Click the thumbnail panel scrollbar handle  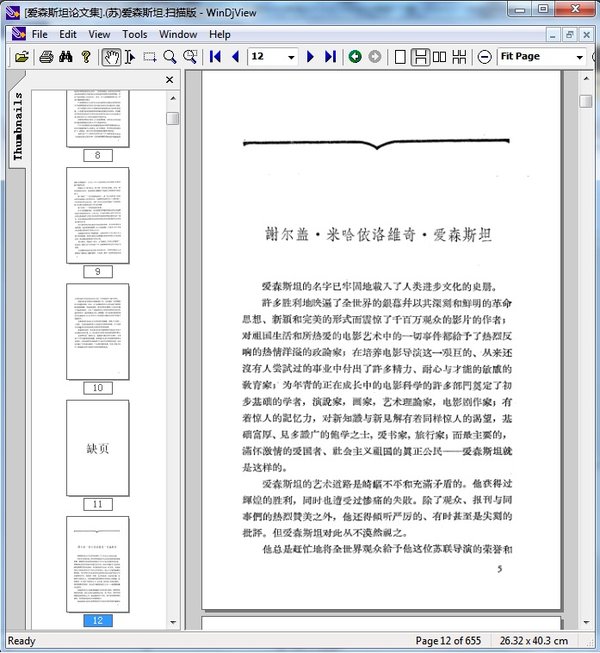click(173, 119)
